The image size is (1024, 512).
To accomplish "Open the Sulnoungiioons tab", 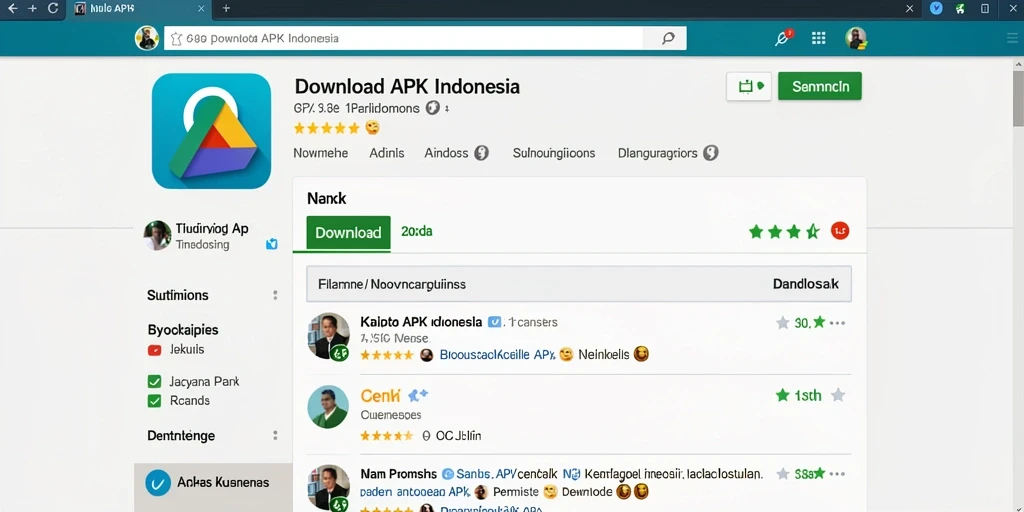I will [x=554, y=153].
